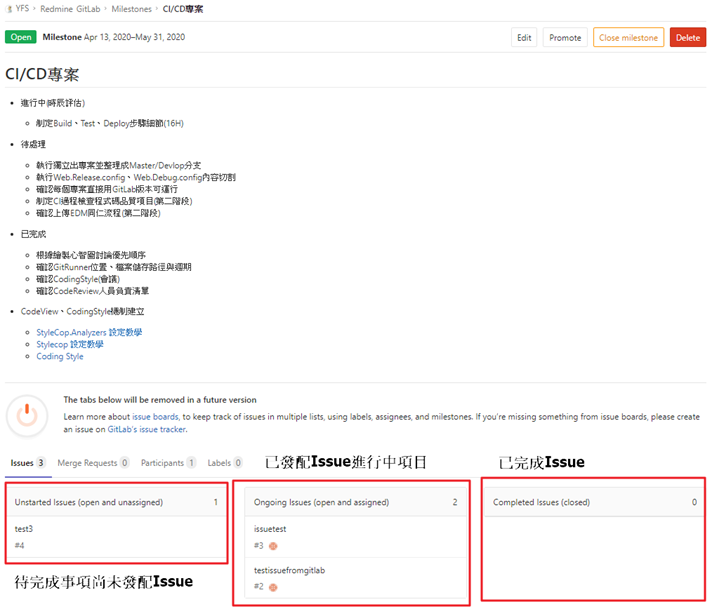Click the circular power illustration icon
This screenshot has width=712, height=609.
pyautogui.click(x=27, y=414)
